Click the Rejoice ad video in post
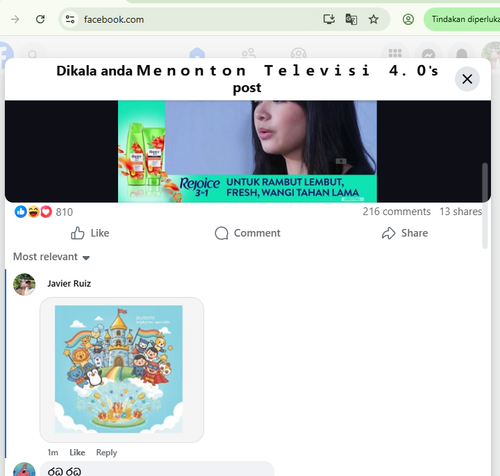Screen dimensions: 500x476 point(247,151)
